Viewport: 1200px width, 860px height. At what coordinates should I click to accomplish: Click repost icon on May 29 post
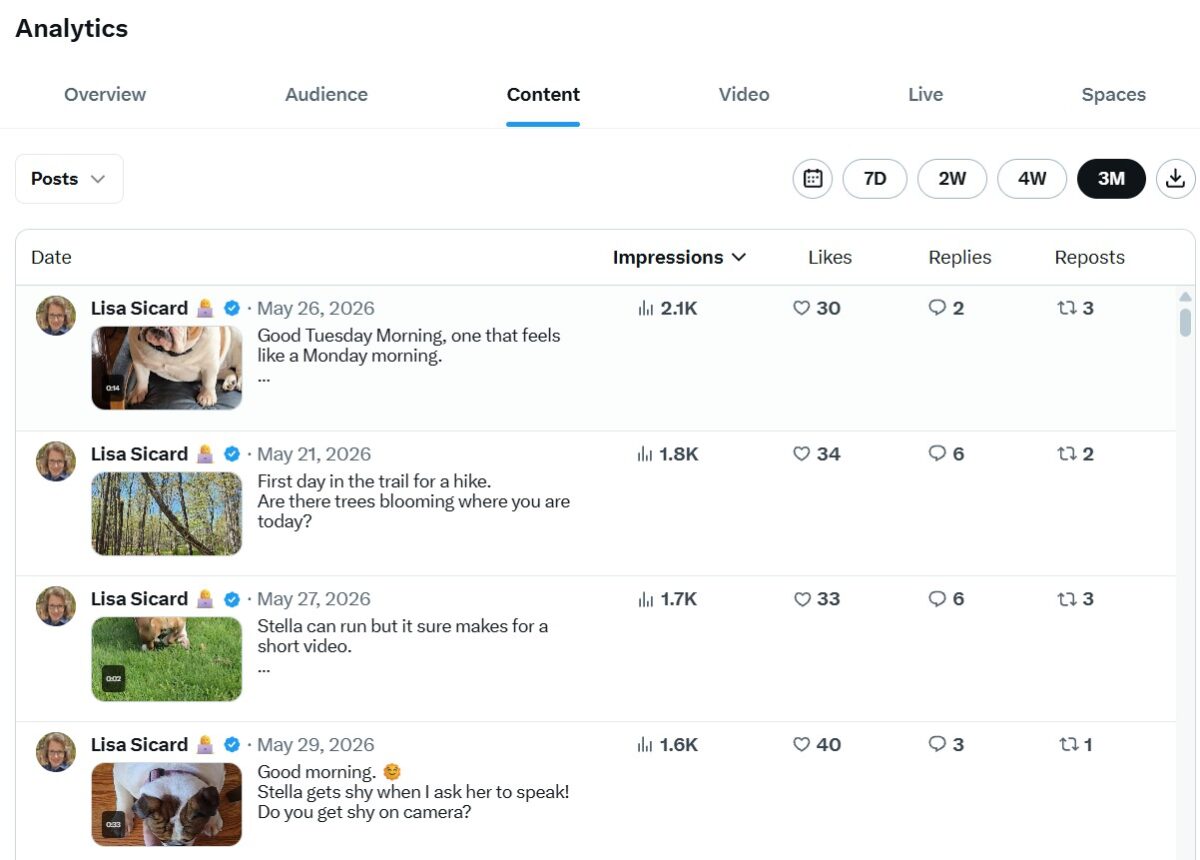tap(1067, 746)
